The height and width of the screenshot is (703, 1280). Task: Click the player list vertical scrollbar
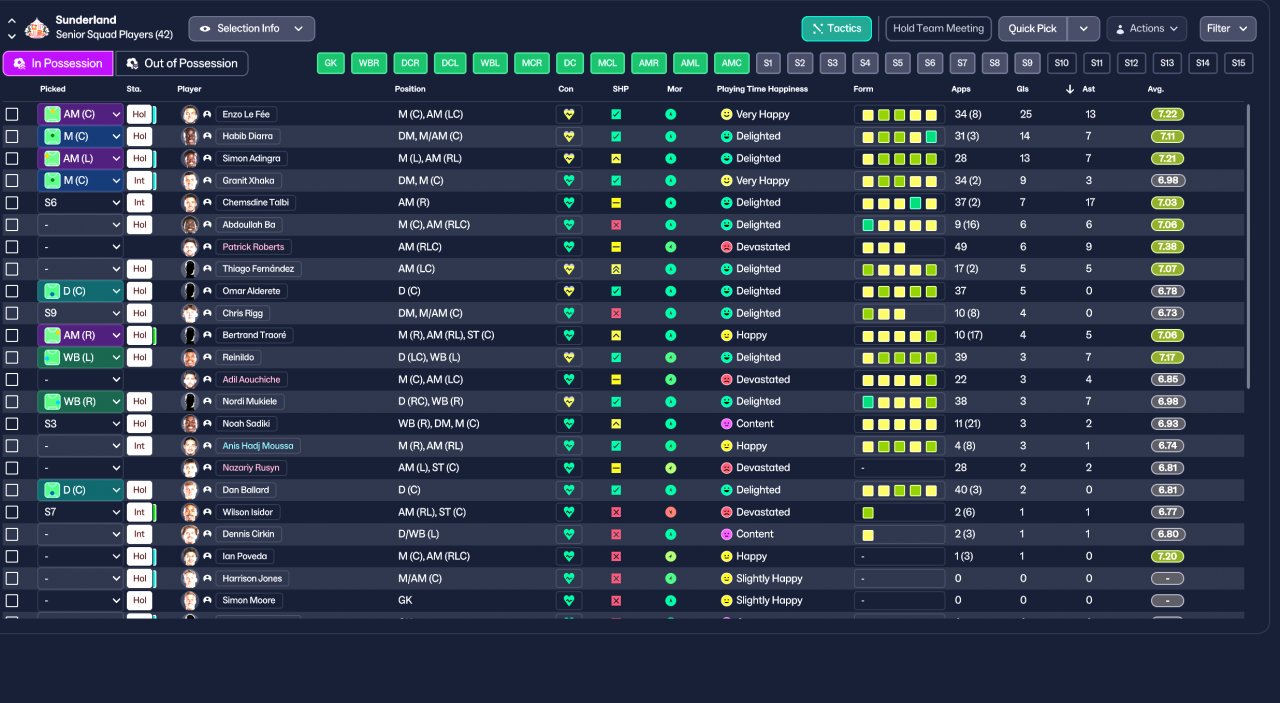click(1248, 245)
